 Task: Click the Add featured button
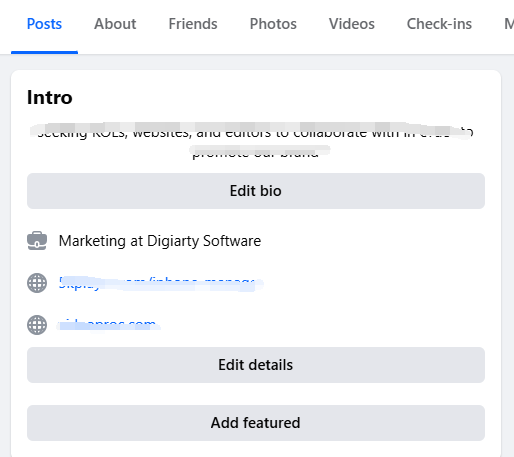[256, 423]
